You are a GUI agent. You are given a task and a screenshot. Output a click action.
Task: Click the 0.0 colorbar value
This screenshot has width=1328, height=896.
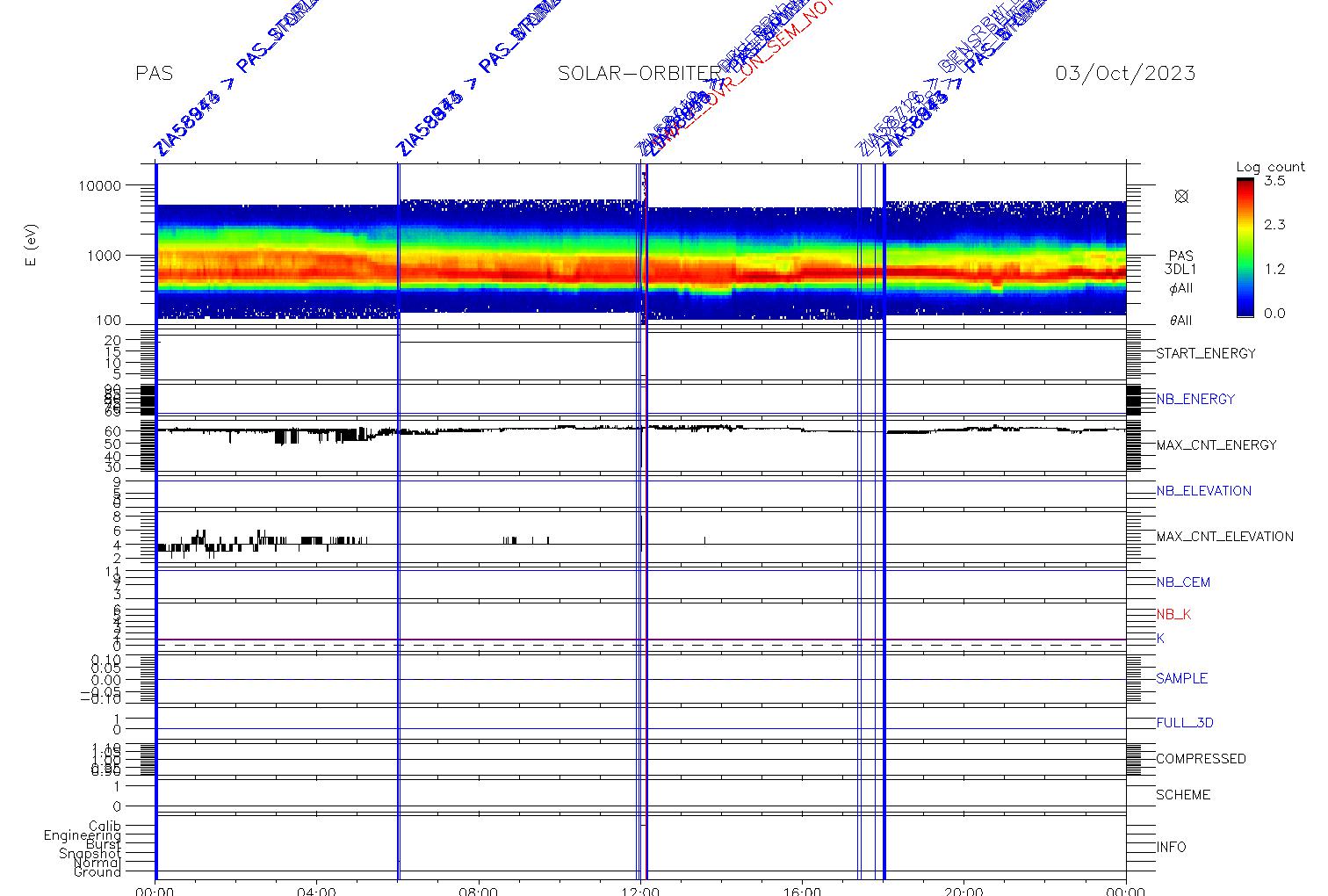pyautogui.click(x=1274, y=313)
